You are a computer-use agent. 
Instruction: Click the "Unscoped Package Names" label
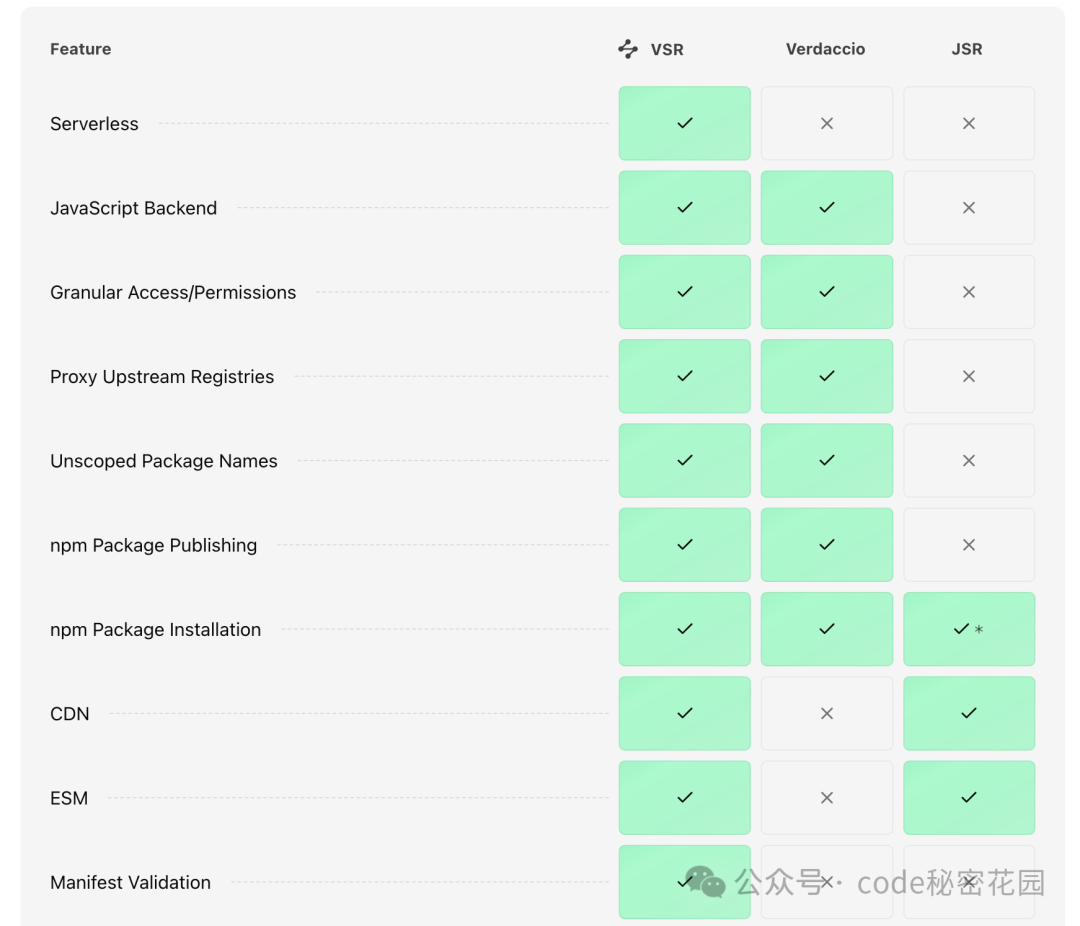point(164,461)
